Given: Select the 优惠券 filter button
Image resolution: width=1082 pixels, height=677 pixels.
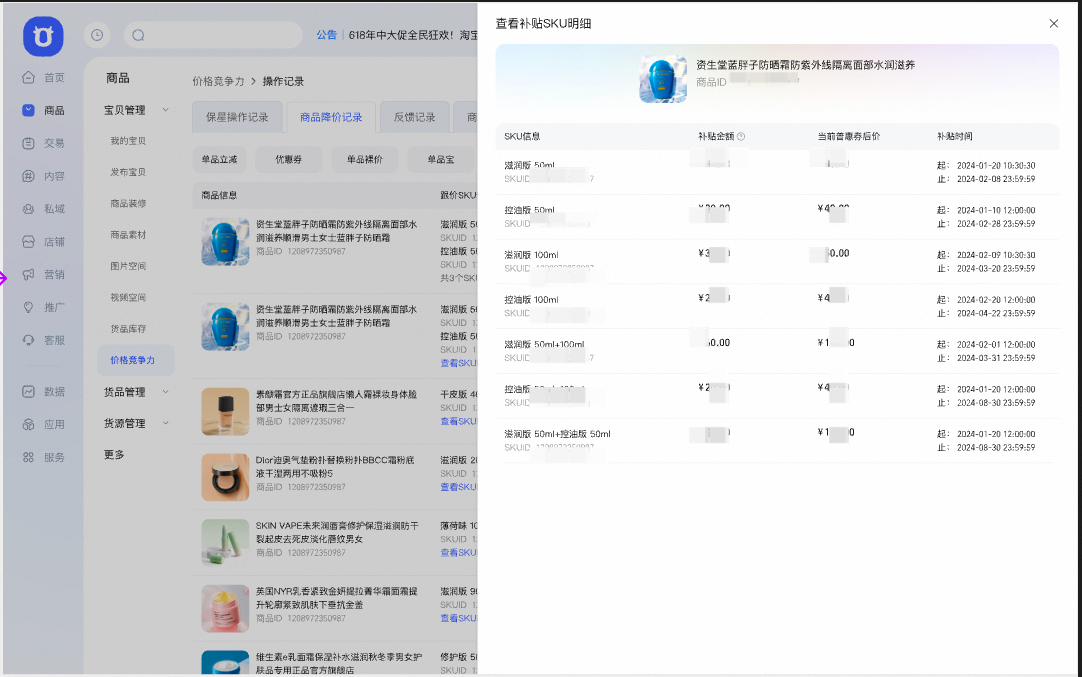Looking at the screenshot, I should 288,159.
